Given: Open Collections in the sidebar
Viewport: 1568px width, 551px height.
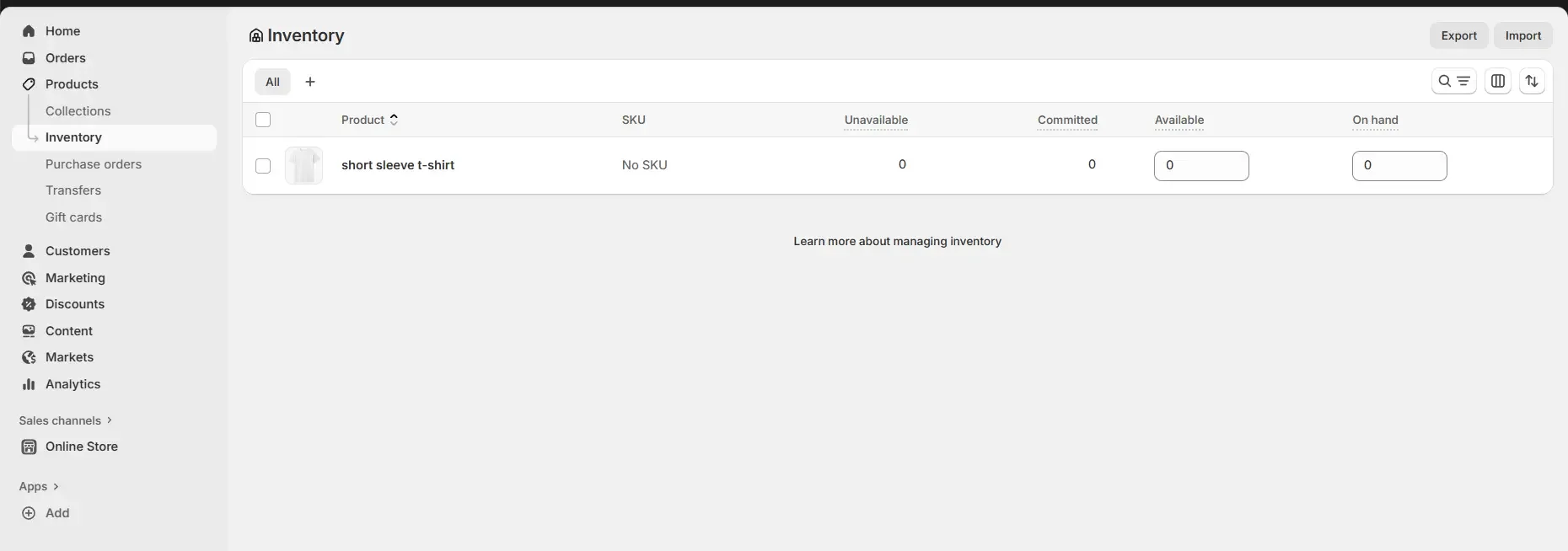Looking at the screenshot, I should click(x=78, y=111).
